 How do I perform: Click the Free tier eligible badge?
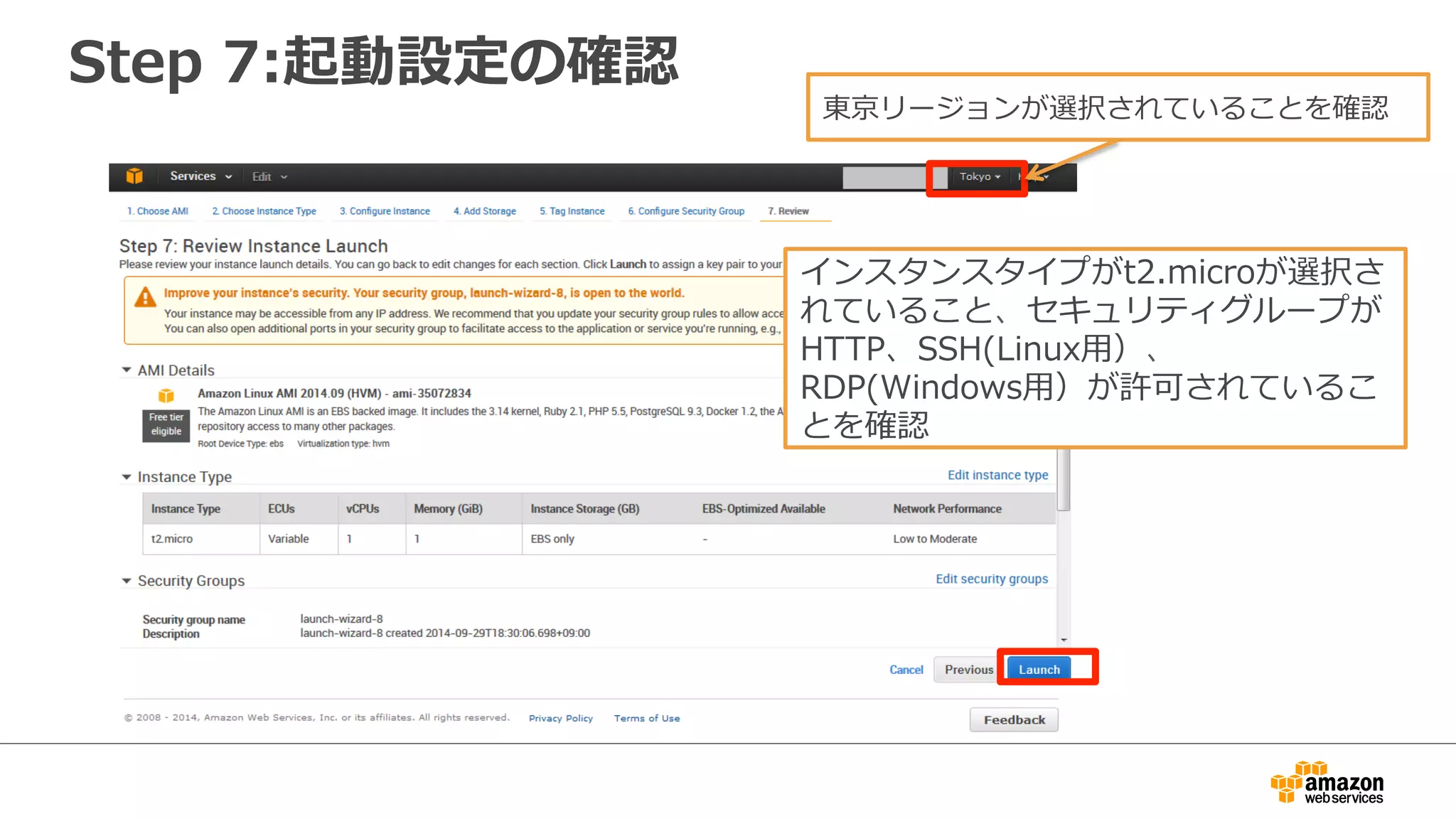166,424
